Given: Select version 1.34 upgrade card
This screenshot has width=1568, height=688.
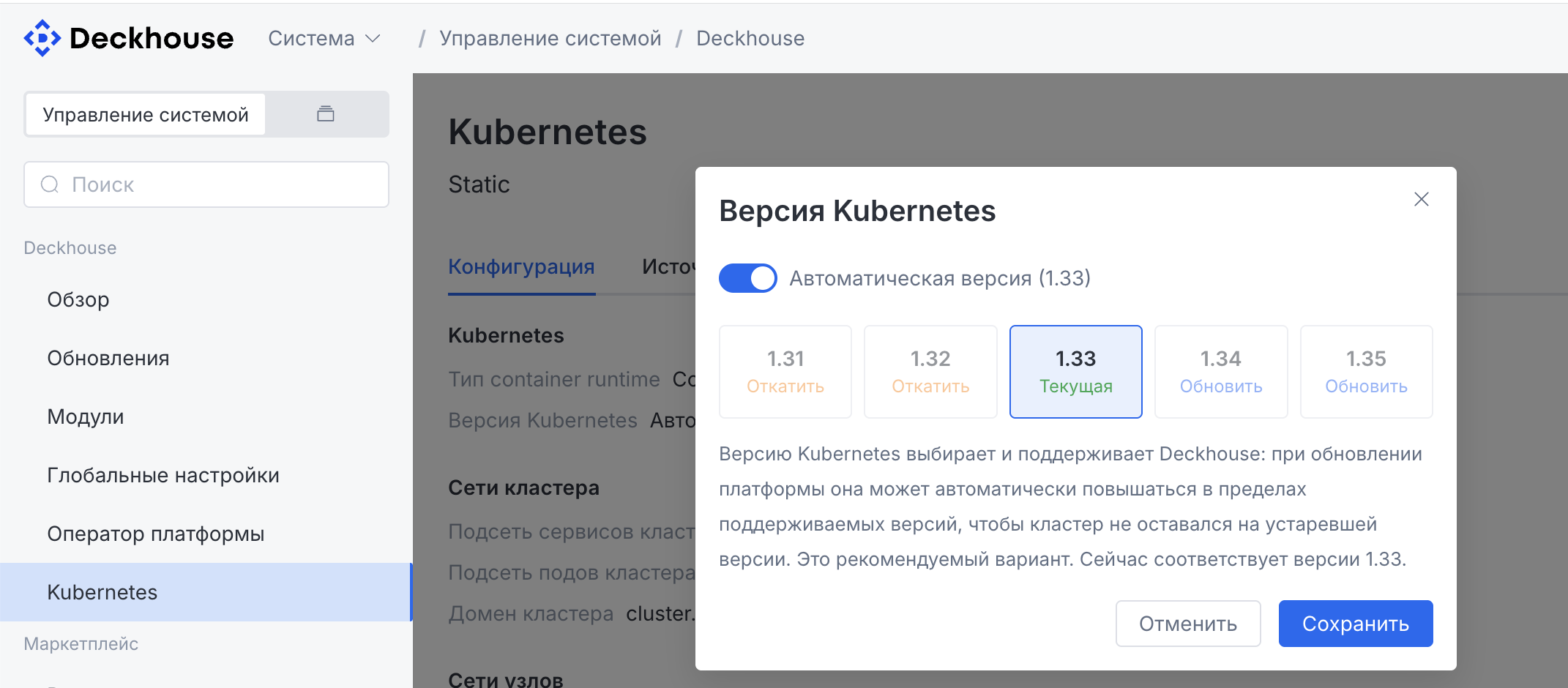Looking at the screenshot, I should pos(1221,372).
